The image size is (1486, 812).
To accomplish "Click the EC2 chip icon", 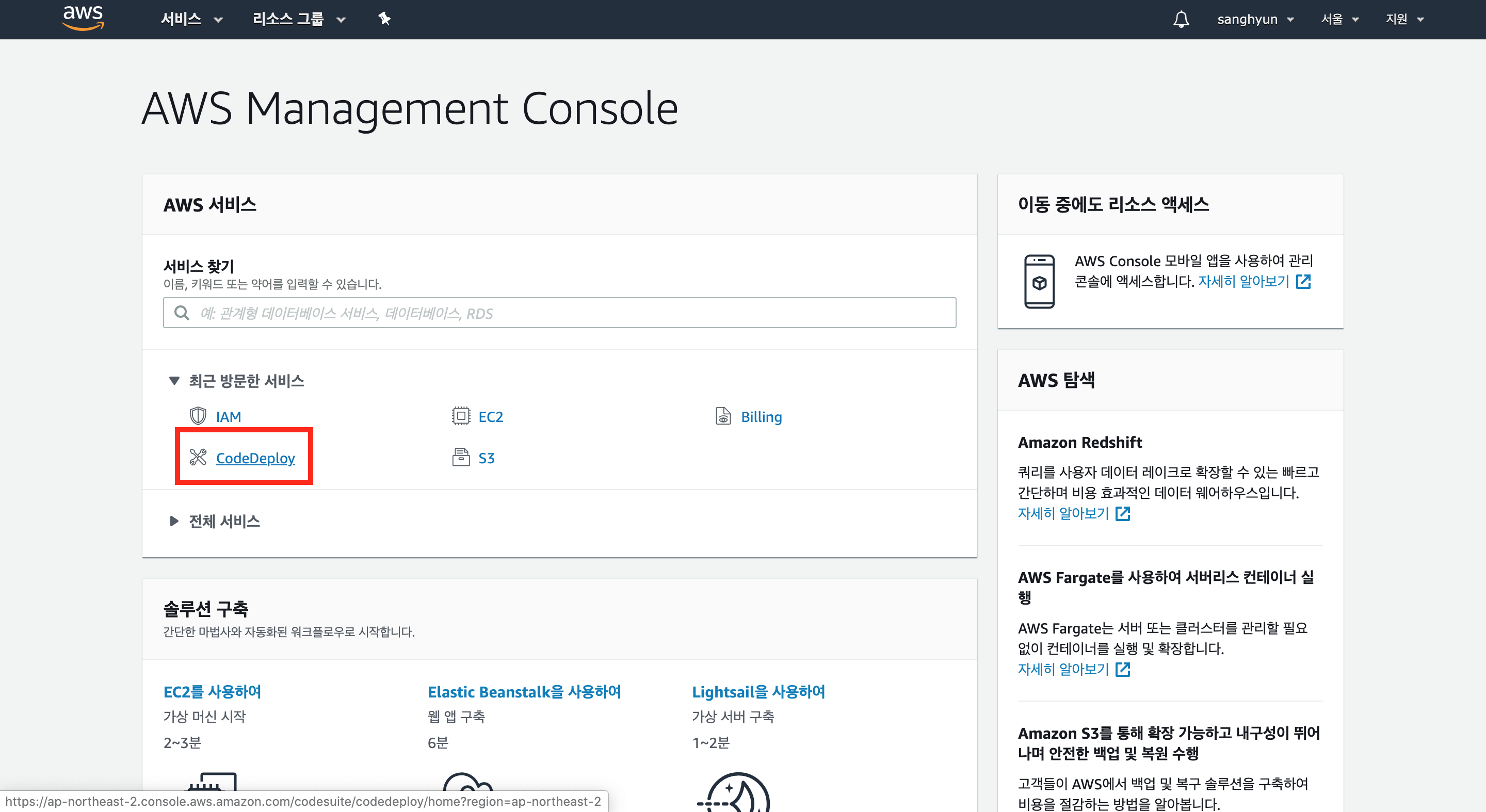I will click(460, 416).
